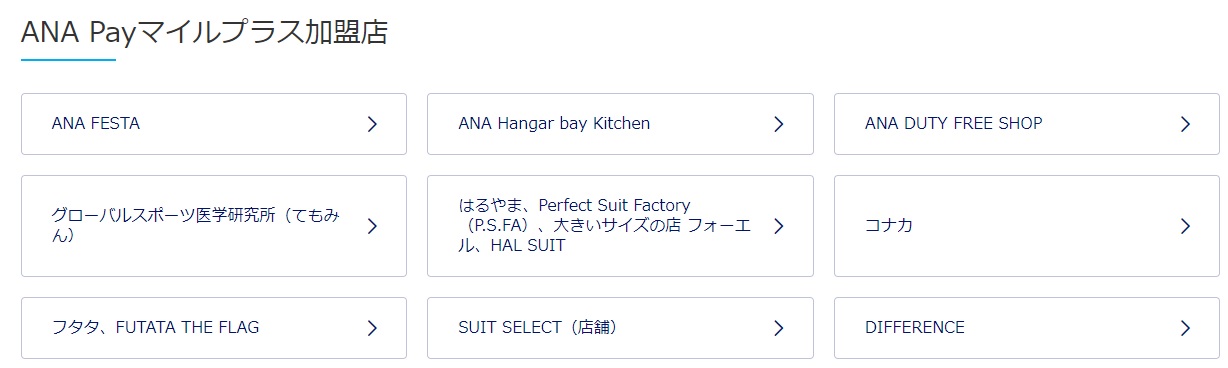
Task: Open the コナカ merchant page
Action: 1027,226
